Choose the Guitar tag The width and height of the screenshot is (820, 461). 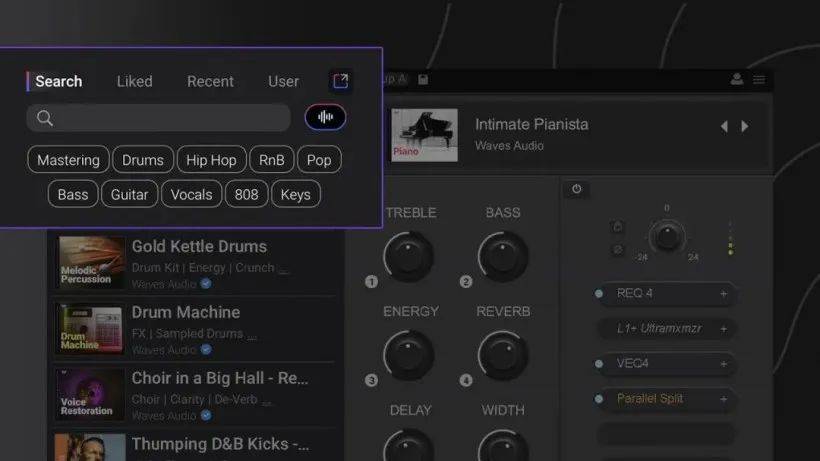[129, 194]
